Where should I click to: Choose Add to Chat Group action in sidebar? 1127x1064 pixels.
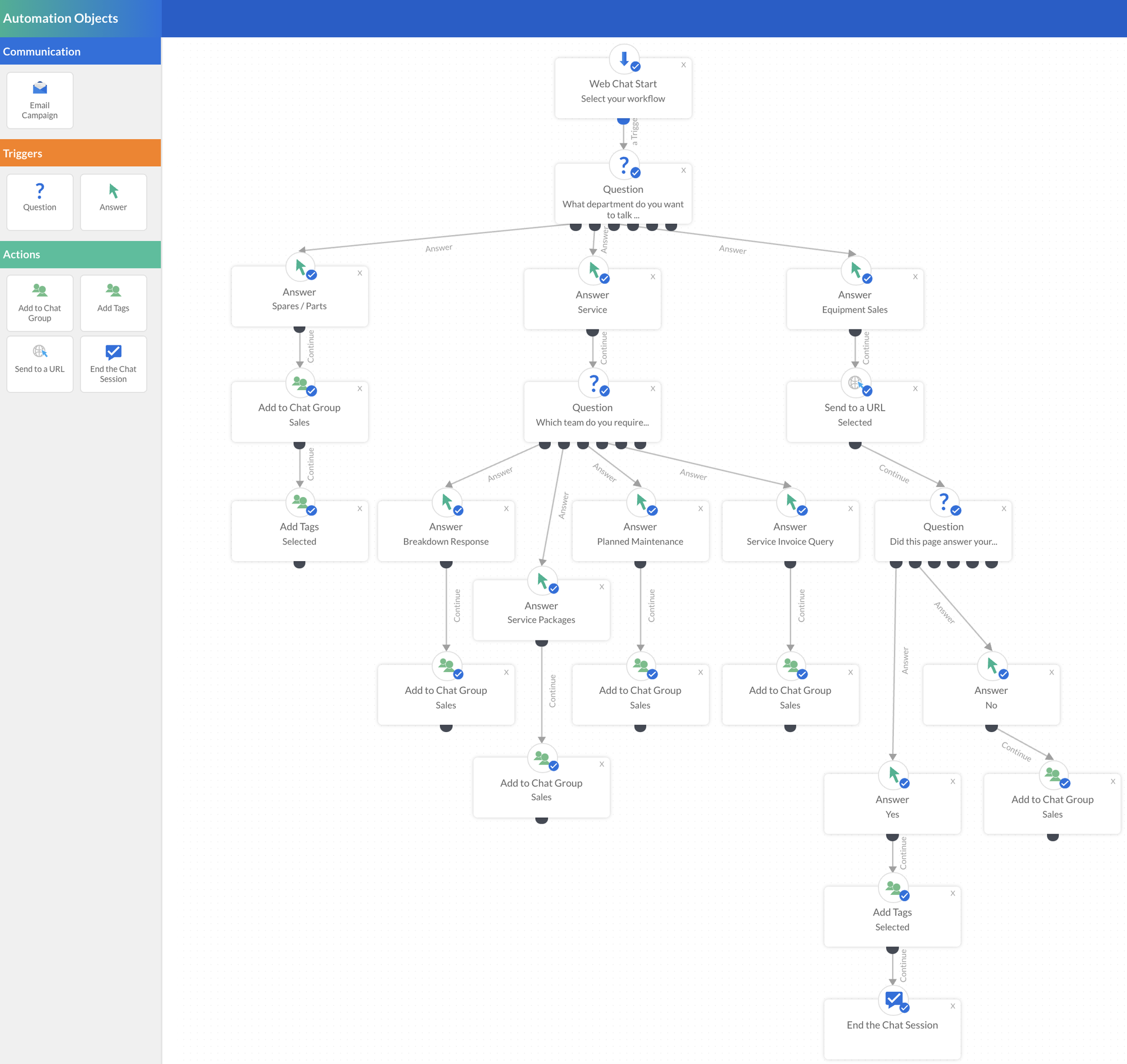click(40, 303)
